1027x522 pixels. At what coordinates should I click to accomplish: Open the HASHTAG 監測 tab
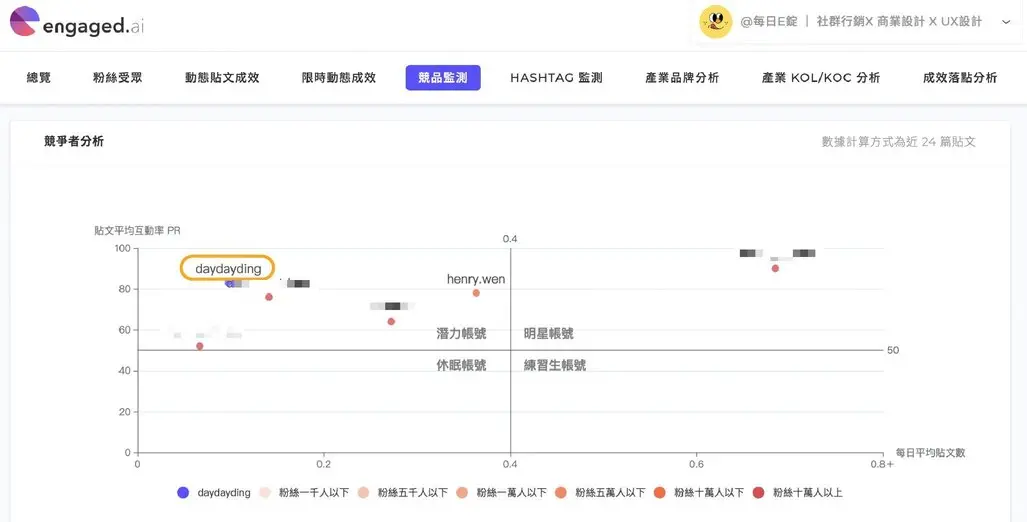coord(556,78)
